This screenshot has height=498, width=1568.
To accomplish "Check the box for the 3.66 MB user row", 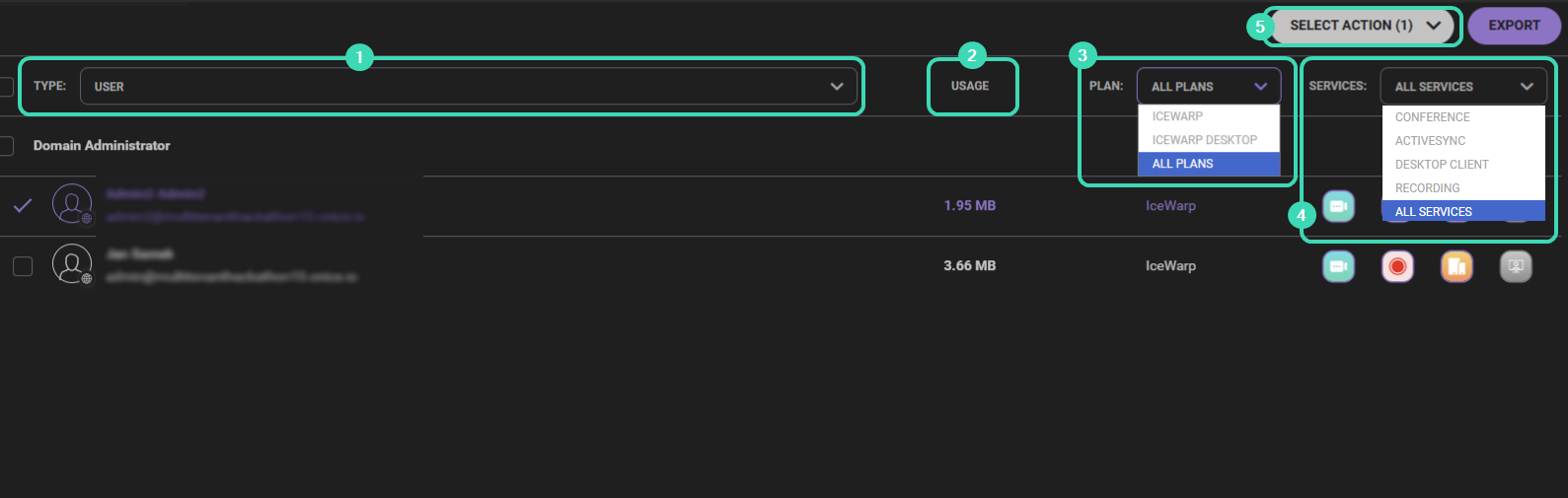I will pyautogui.click(x=23, y=266).
